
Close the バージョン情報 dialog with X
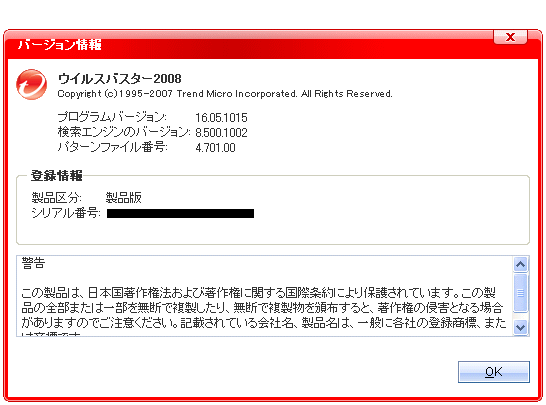[510, 37]
